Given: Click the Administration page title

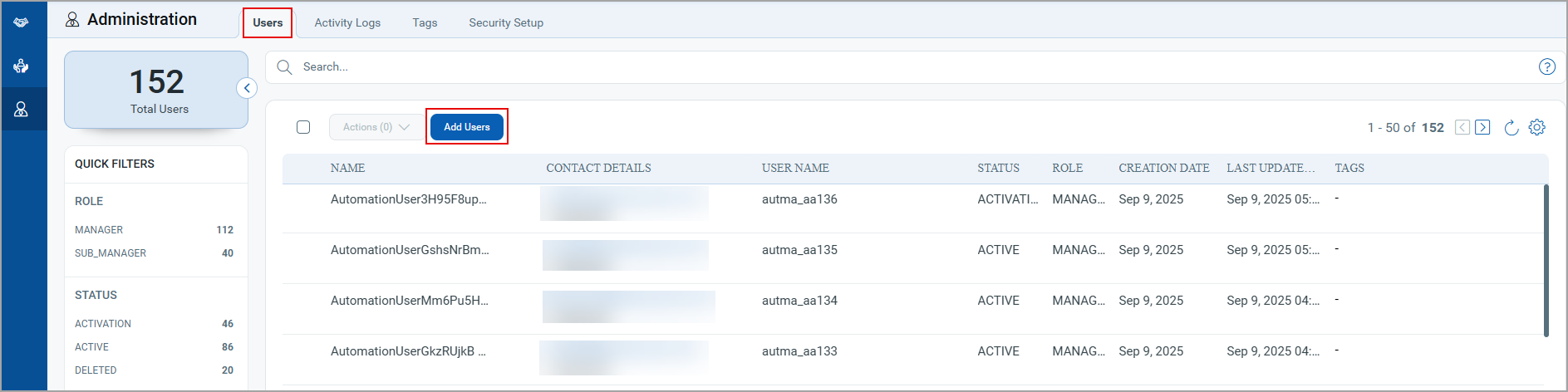Looking at the screenshot, I should [142, 19].
